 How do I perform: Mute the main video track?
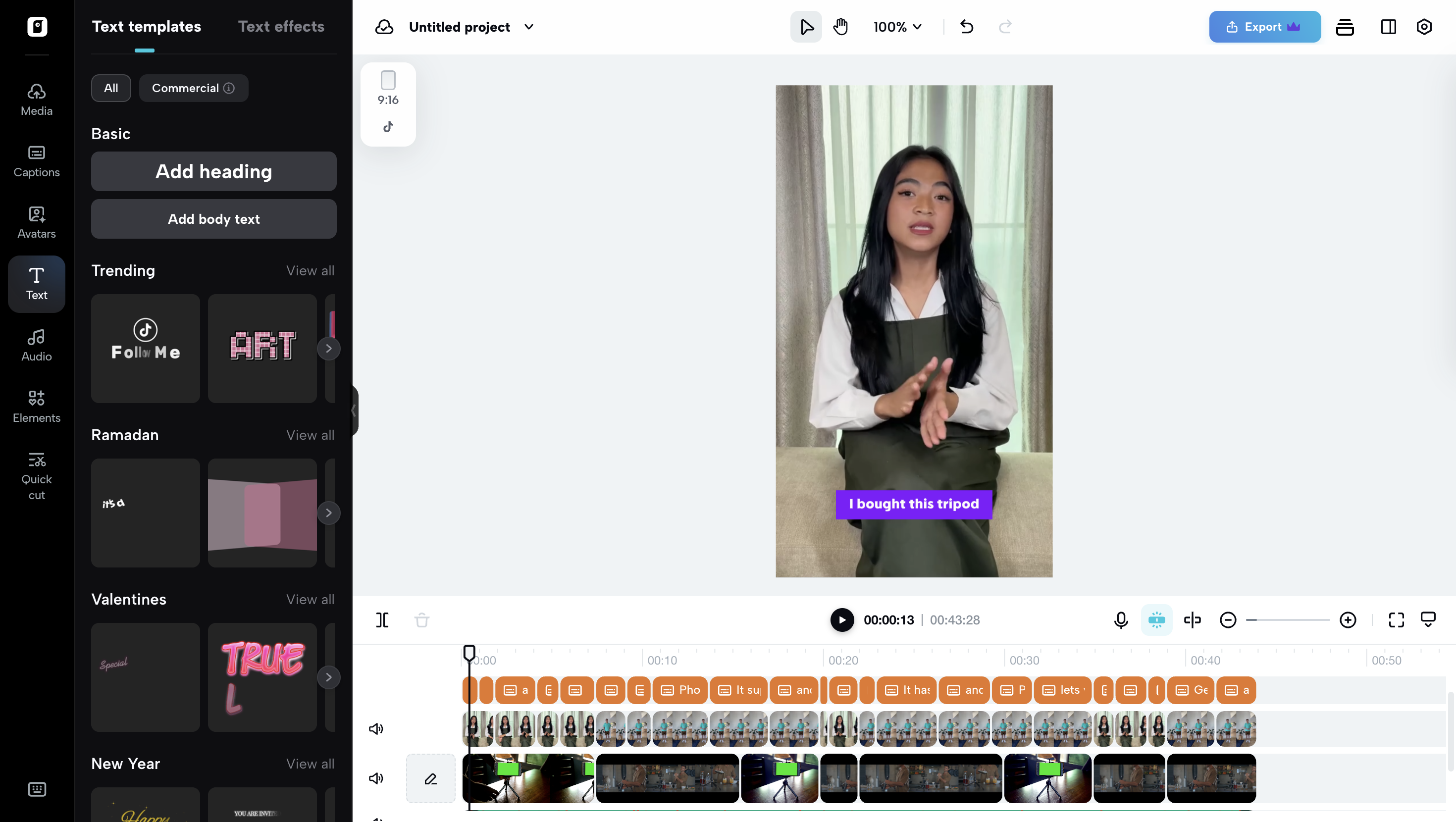[x=376, y=729]
